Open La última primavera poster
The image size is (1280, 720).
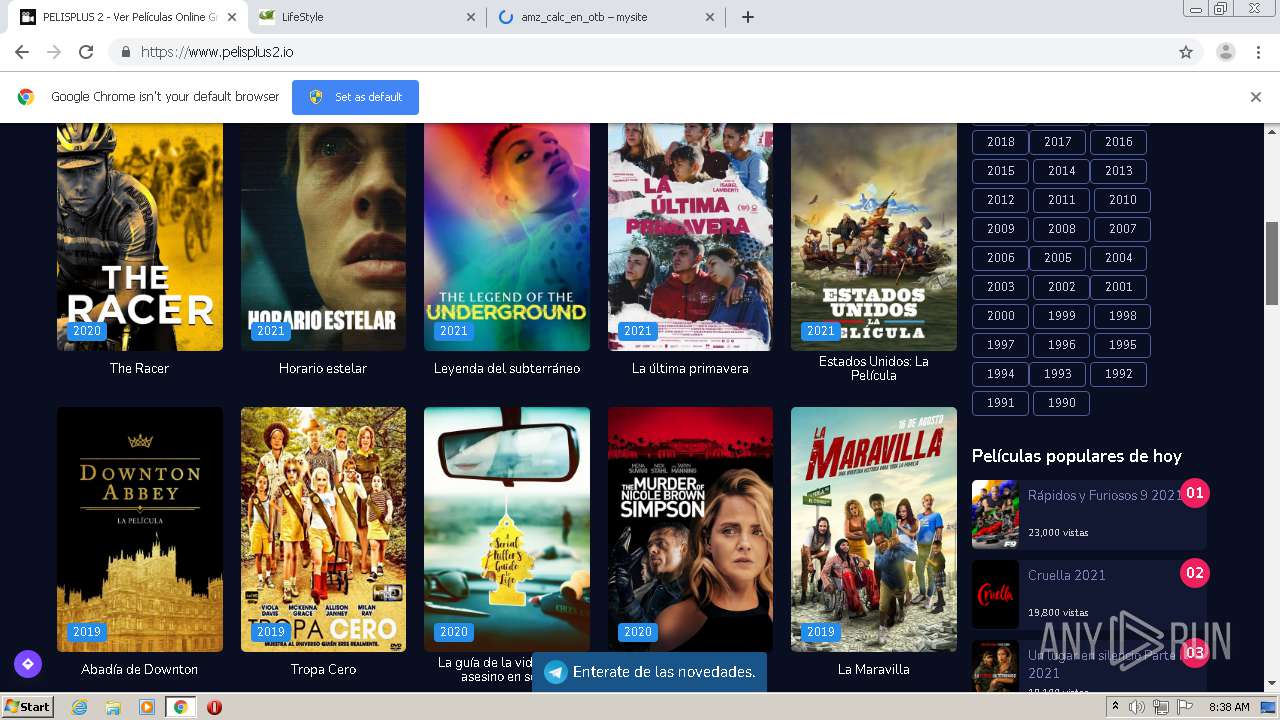pos(690,236)
